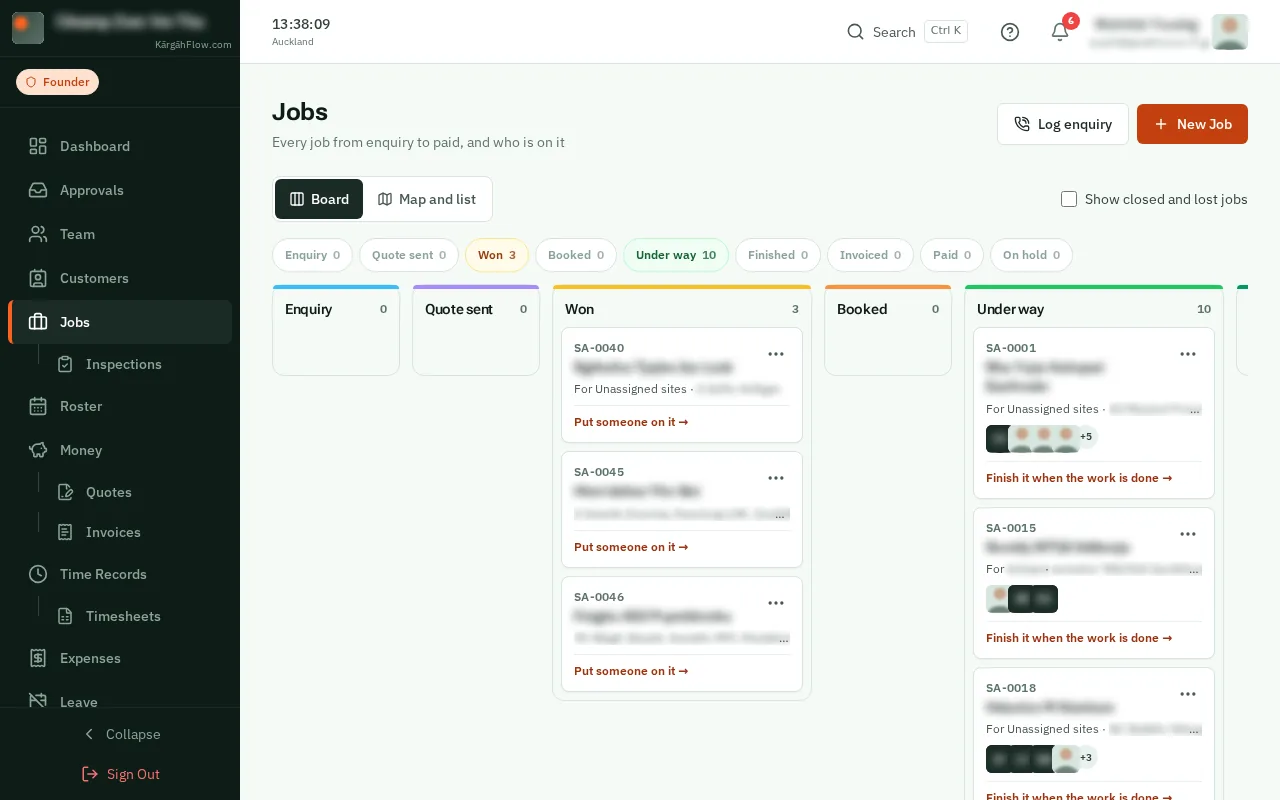Click the search magnifier icon
The height and width of the screenshot is (800, 1280).
[x=855, y=32]
